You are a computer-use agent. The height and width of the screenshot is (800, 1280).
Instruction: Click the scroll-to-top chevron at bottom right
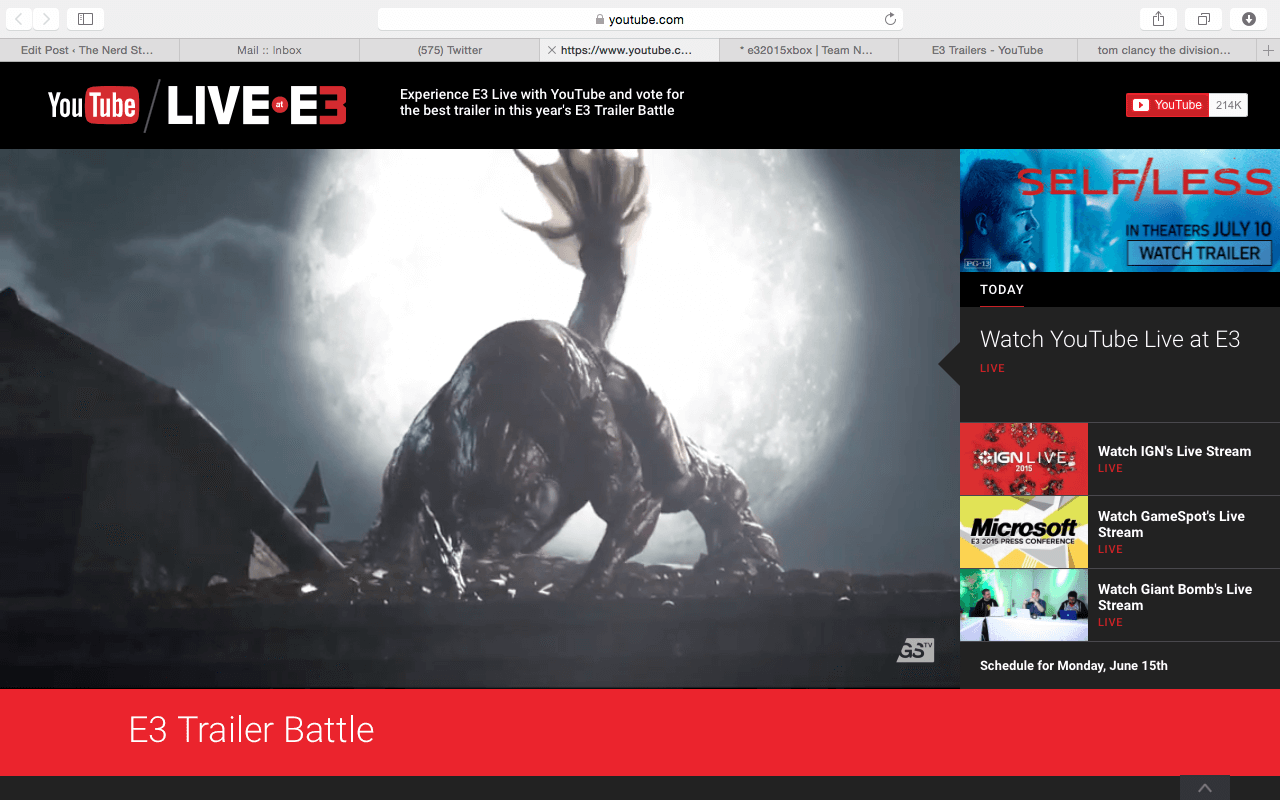1204,787
